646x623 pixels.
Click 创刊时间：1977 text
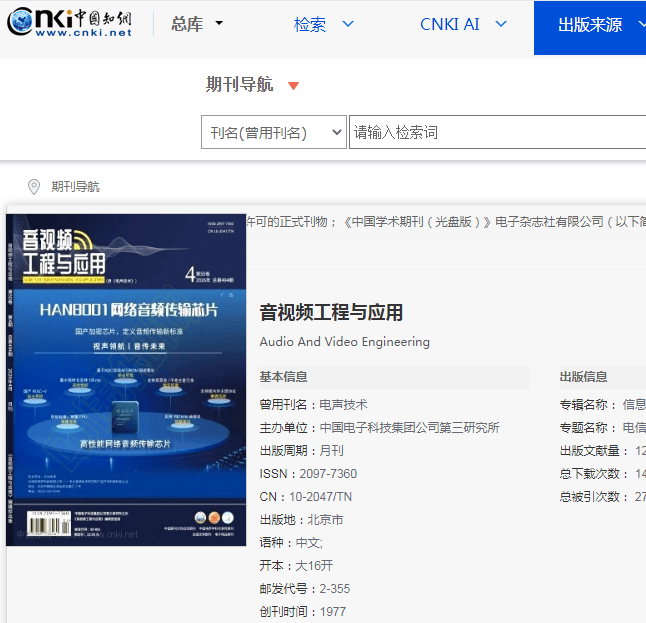pos(302,611)
